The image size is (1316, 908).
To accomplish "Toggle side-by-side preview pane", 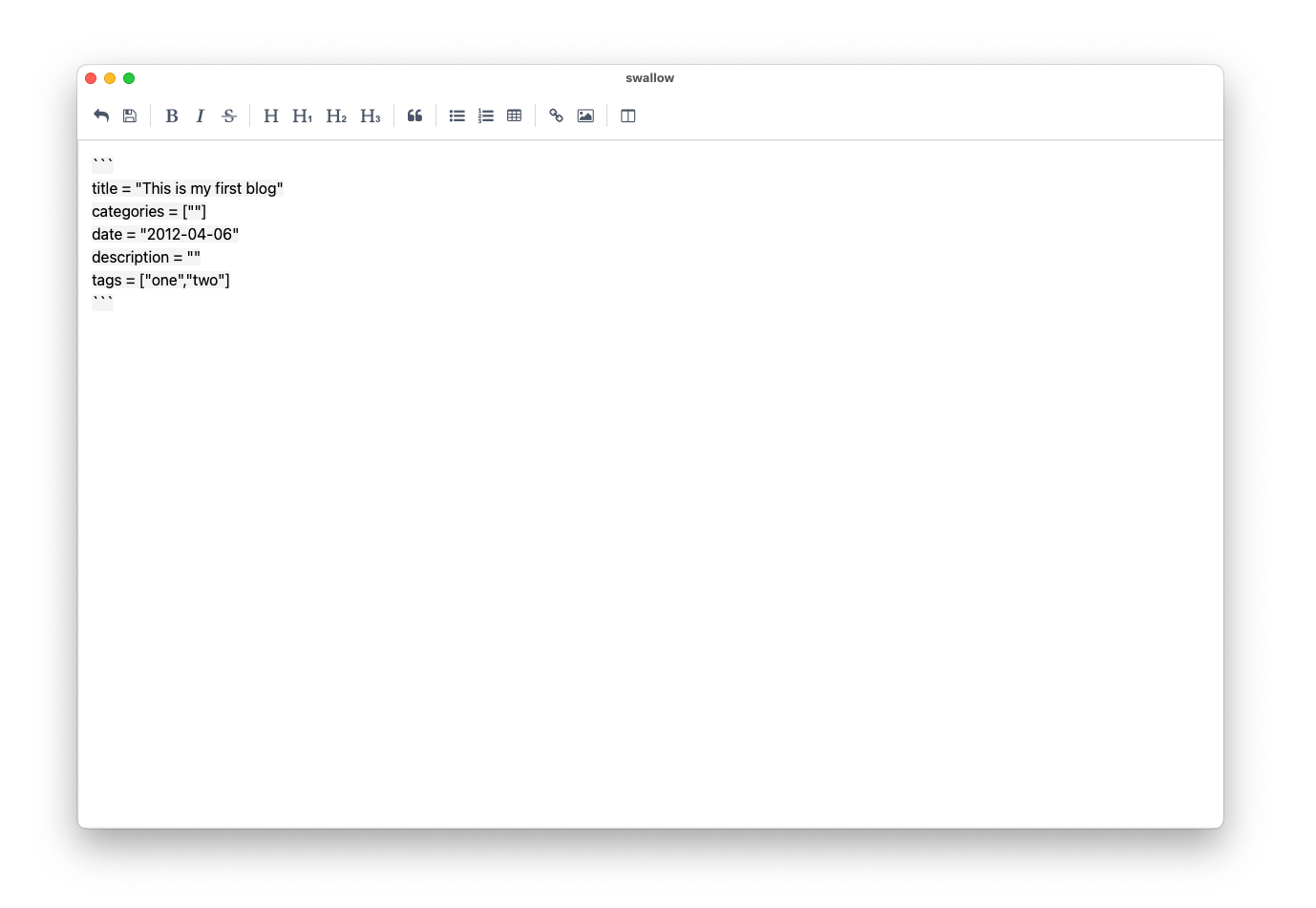I will (x=628, y=116).
